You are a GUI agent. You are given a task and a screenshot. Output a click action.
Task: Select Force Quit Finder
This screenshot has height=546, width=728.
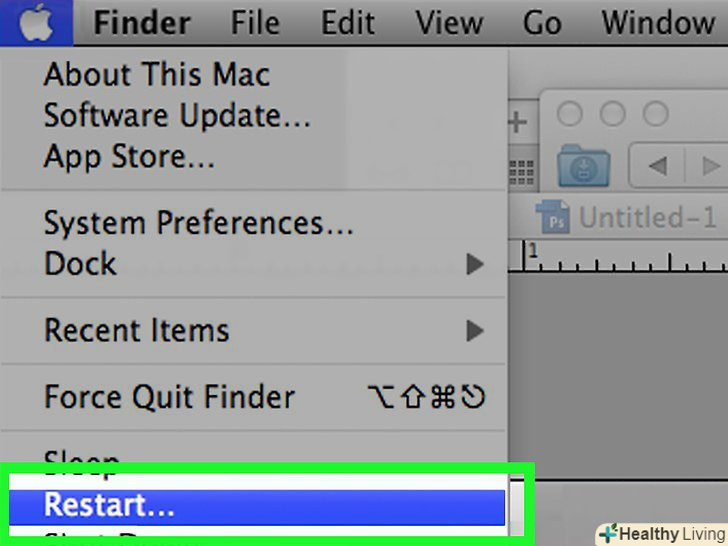[170, 397]
